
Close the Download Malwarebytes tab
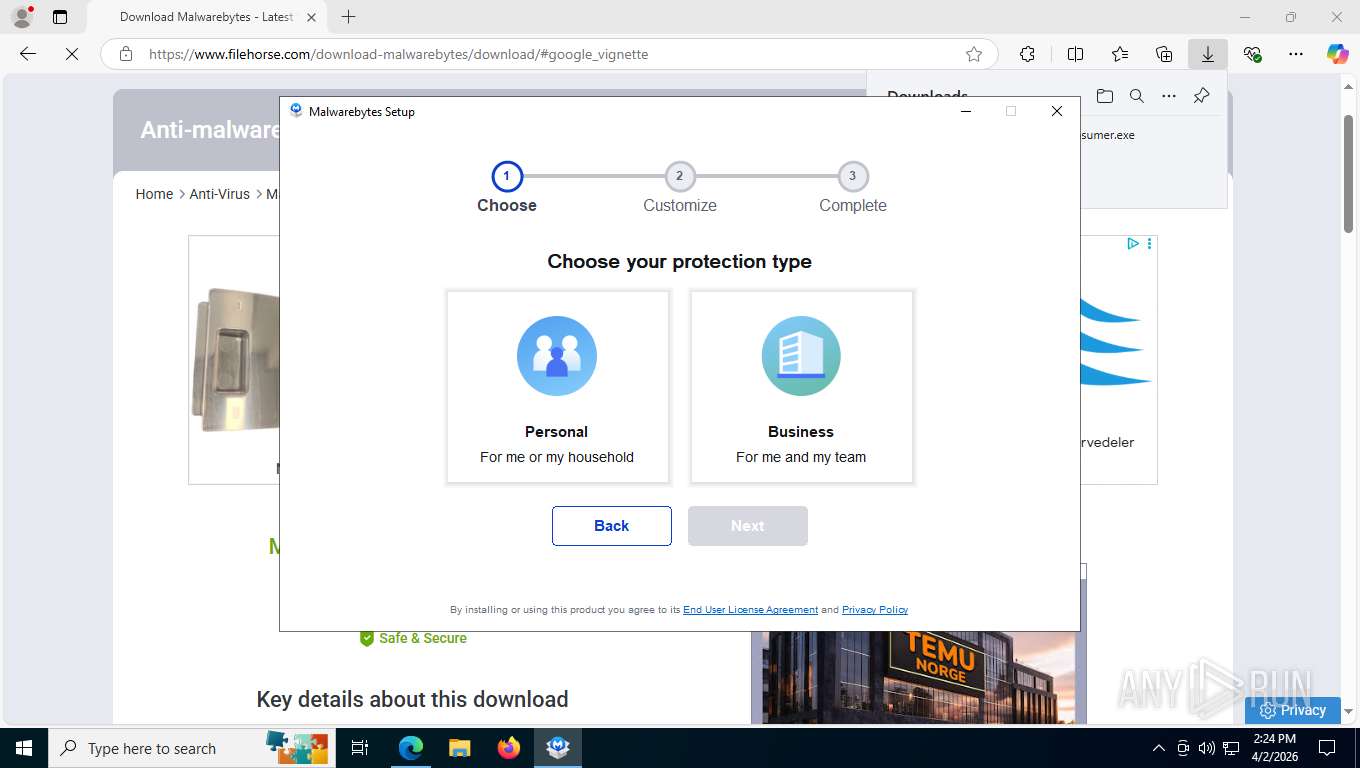(311, 17)
